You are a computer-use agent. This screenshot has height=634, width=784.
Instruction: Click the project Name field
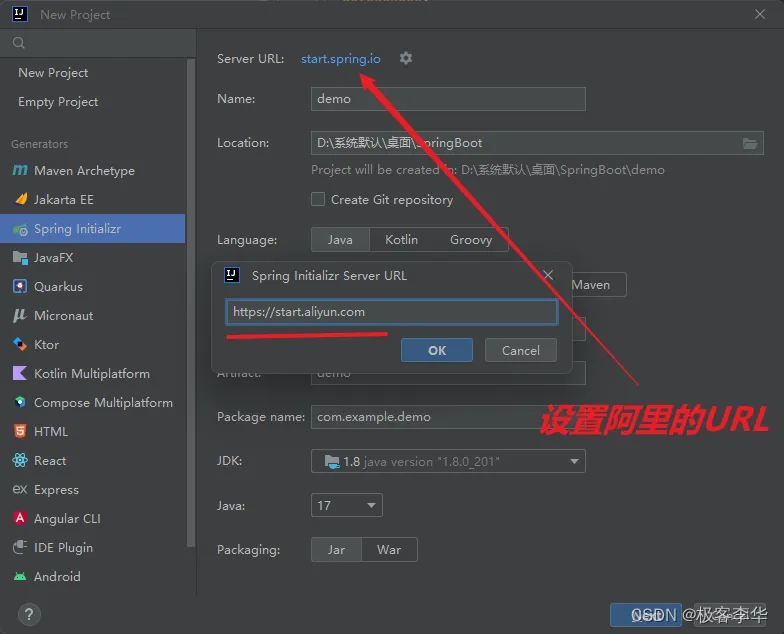click(x=448, y=99)
